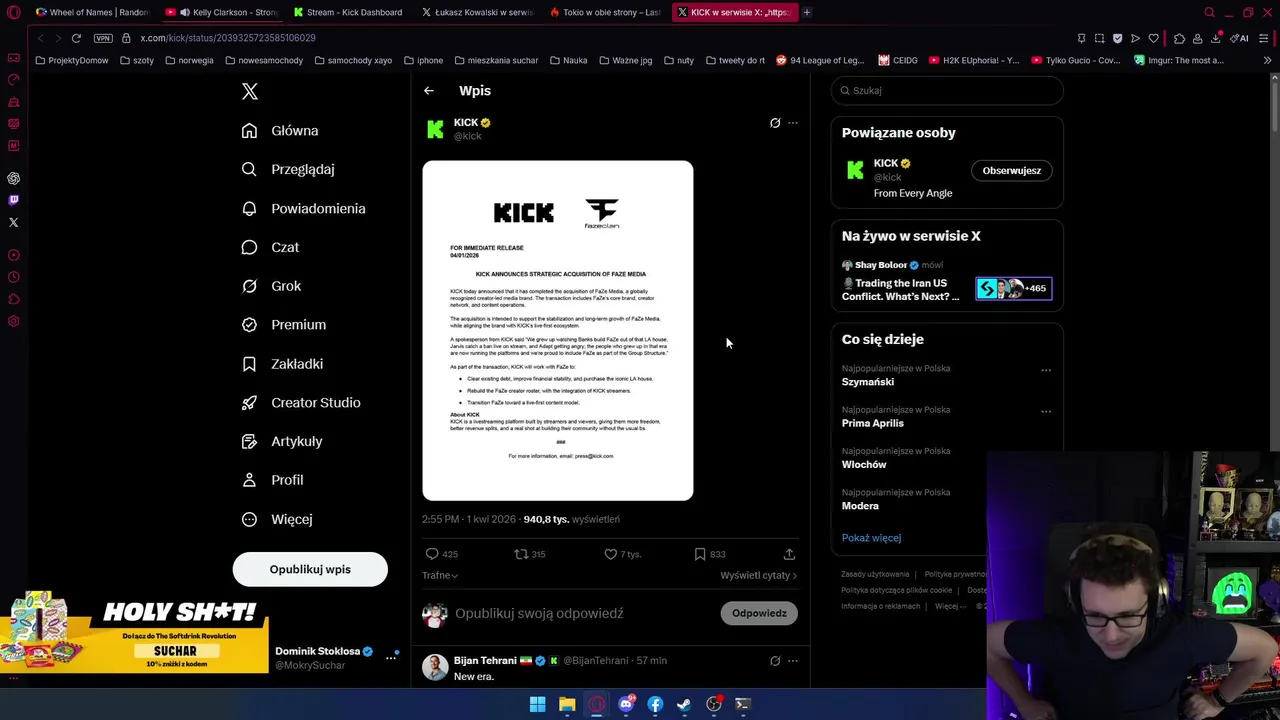Show more bookmarks overflow chevron

(x=1268, y=60)
